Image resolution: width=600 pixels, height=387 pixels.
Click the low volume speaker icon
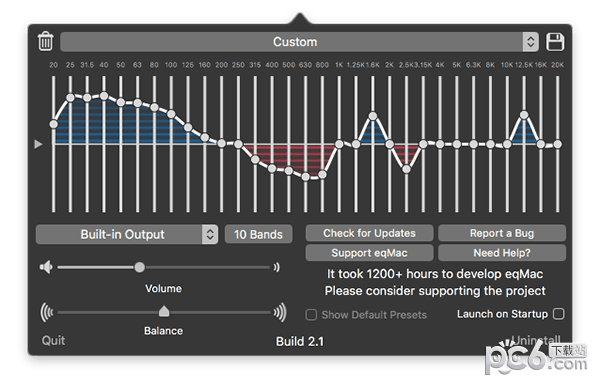[x=46, y=267]
